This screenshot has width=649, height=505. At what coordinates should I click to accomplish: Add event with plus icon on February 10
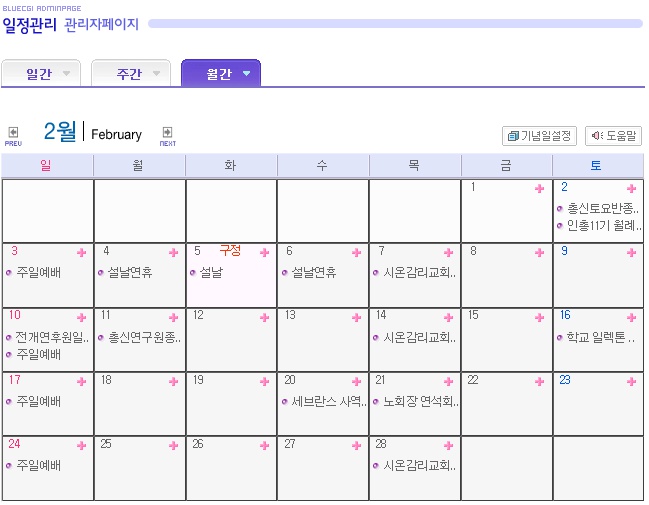coord(82,317)
